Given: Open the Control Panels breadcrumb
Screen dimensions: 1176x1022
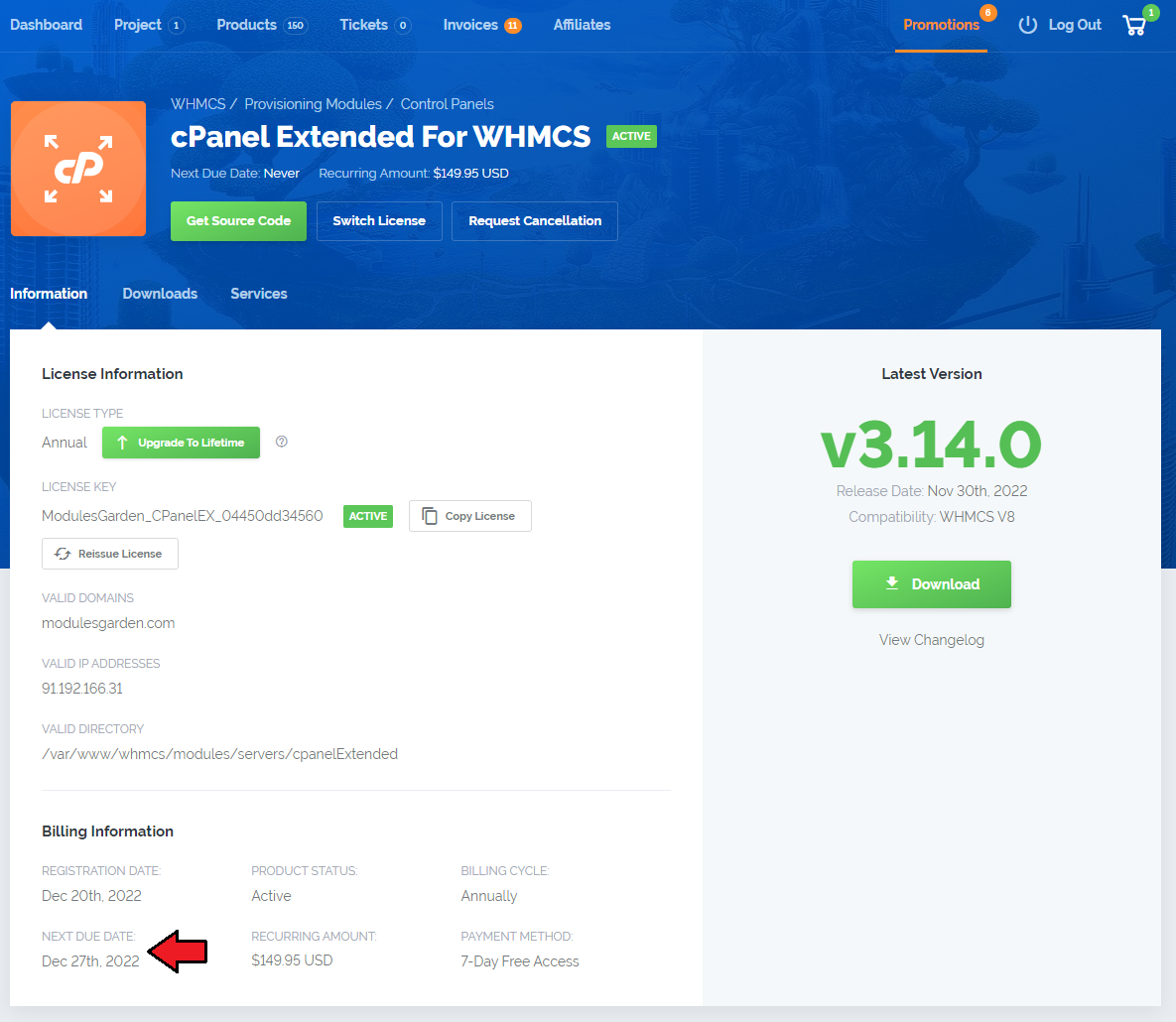Looking at the screenshot, I should click(447, 104).
